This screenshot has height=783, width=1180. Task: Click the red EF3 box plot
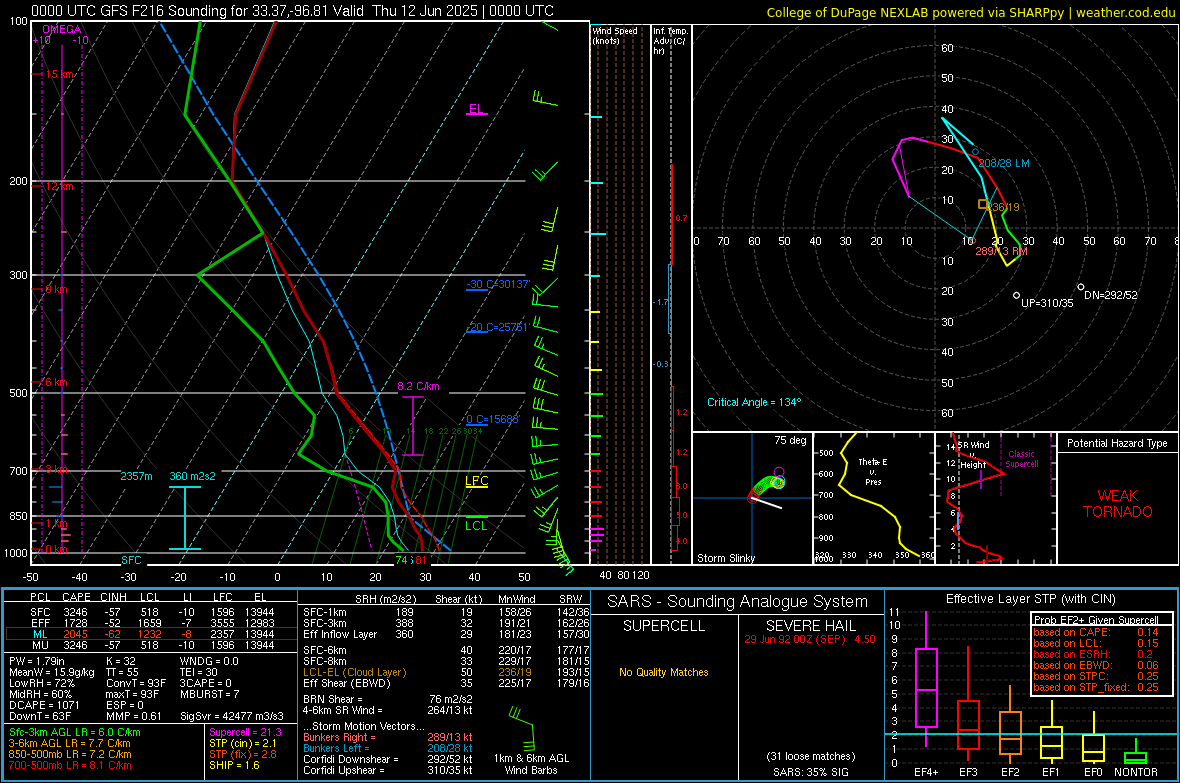(968, 705)
